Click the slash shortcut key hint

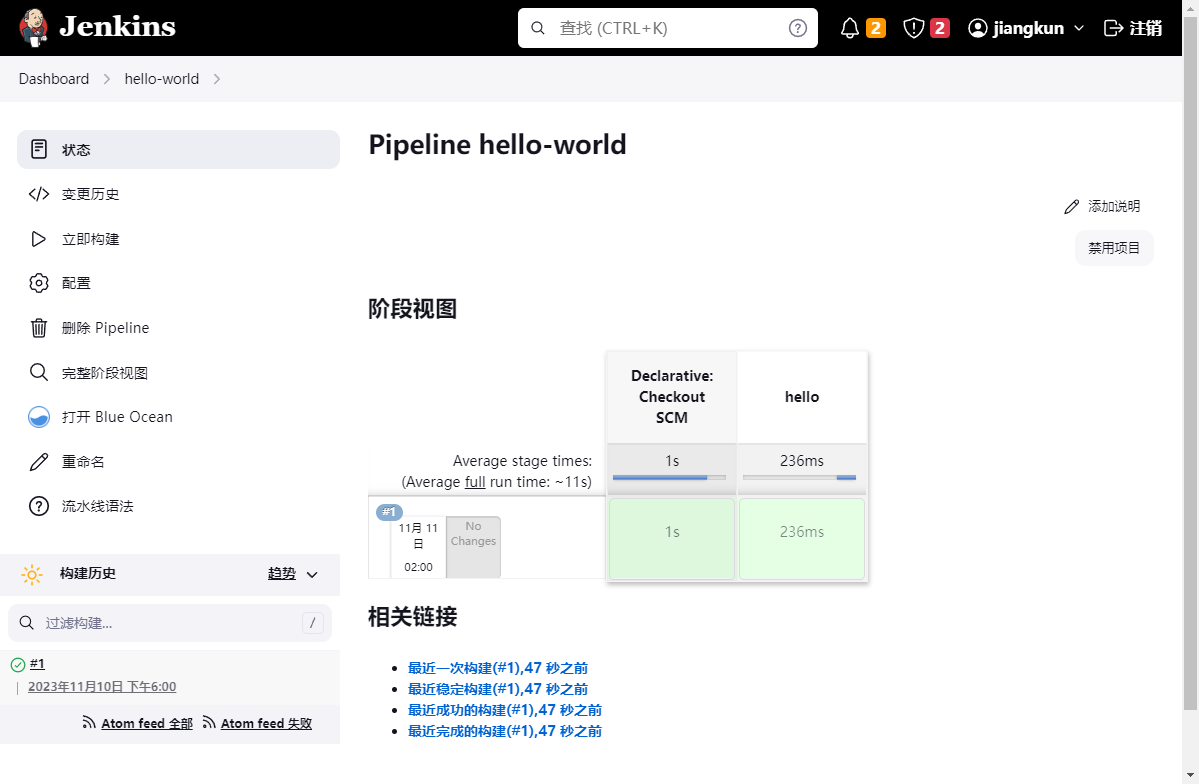pos(312,623)
